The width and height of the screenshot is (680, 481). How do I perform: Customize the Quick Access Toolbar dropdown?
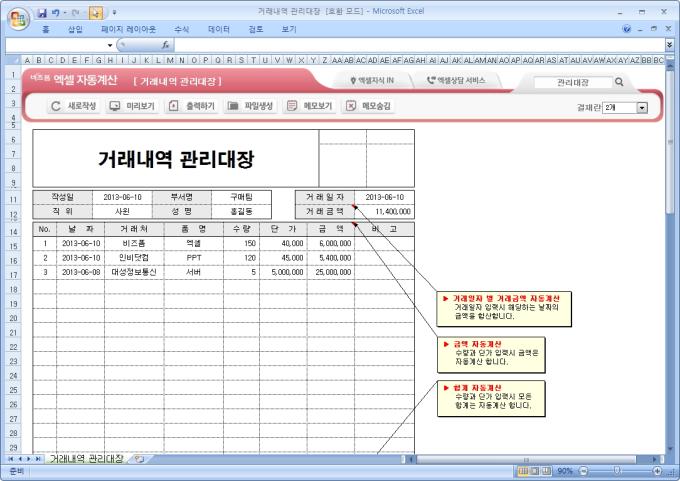[x=114, y=13]
